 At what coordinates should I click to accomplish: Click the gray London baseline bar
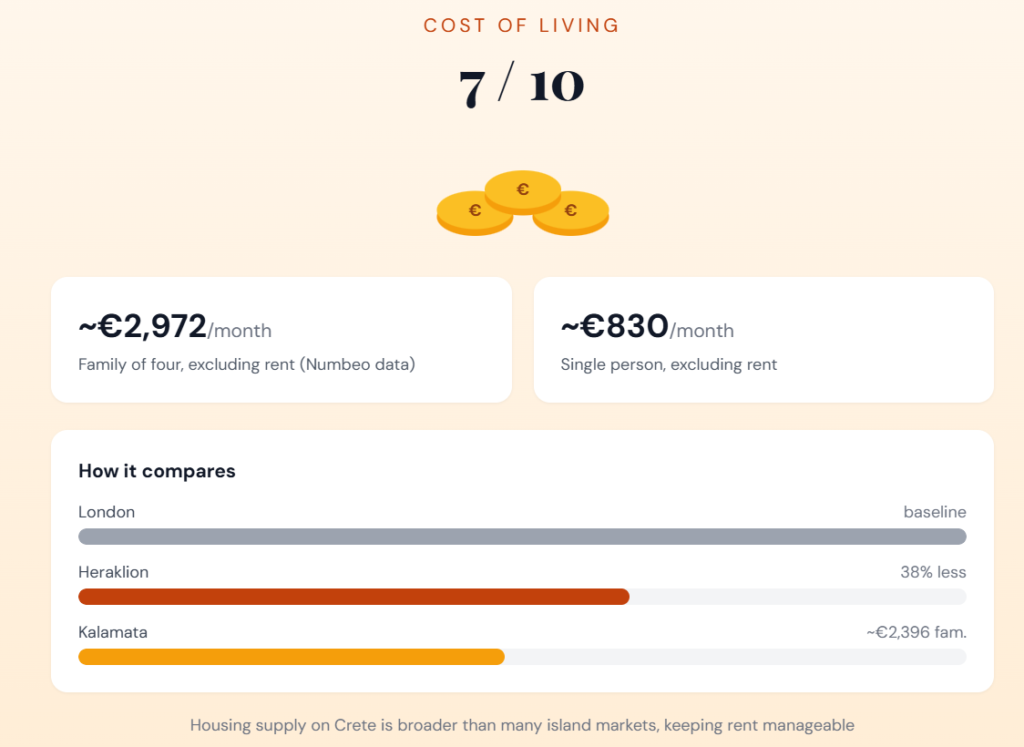pos(522,536)
